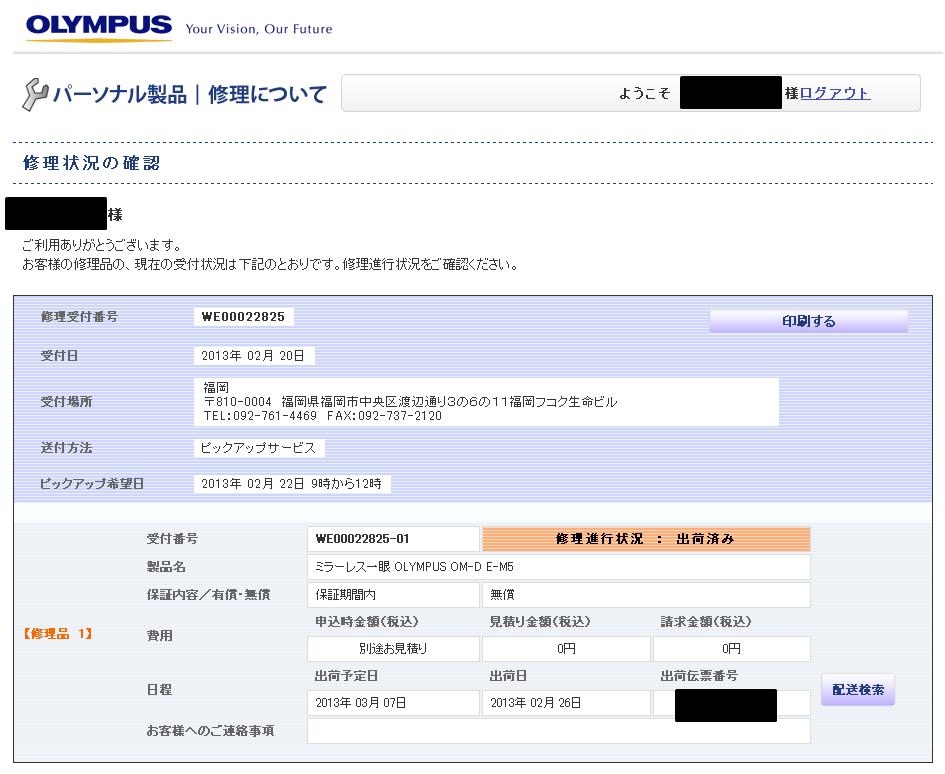Image resolution: width=945 pixels, height=774 pixels.
Task: Click the 修理進行状況 : 出荷済み status banner
Action: pos(646,539)
